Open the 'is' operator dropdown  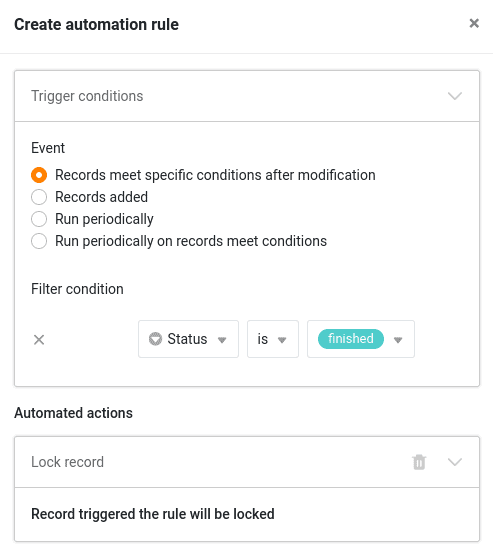[273, 339]
